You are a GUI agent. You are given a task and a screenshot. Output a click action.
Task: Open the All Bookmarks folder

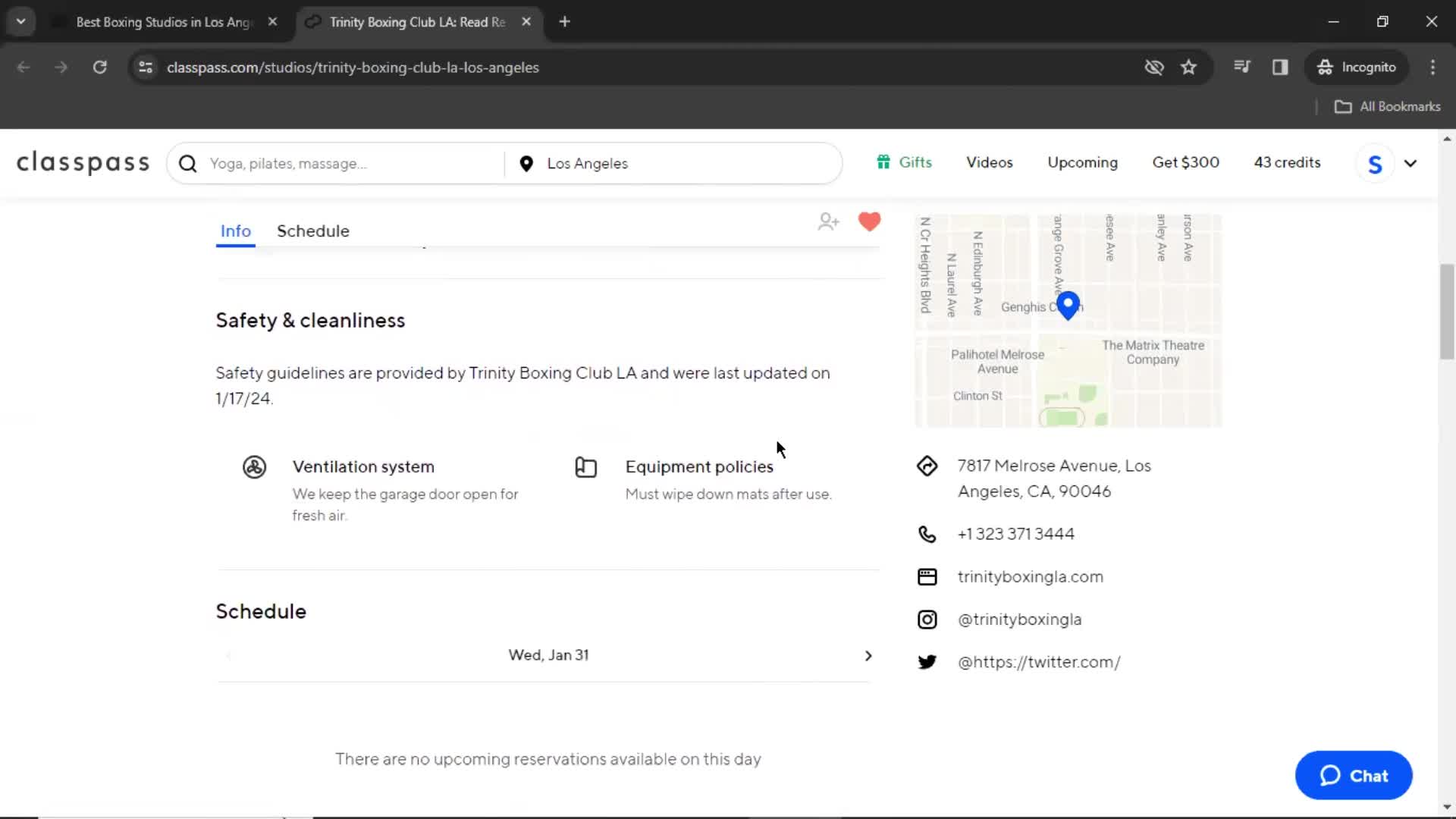coord(1387,107)
